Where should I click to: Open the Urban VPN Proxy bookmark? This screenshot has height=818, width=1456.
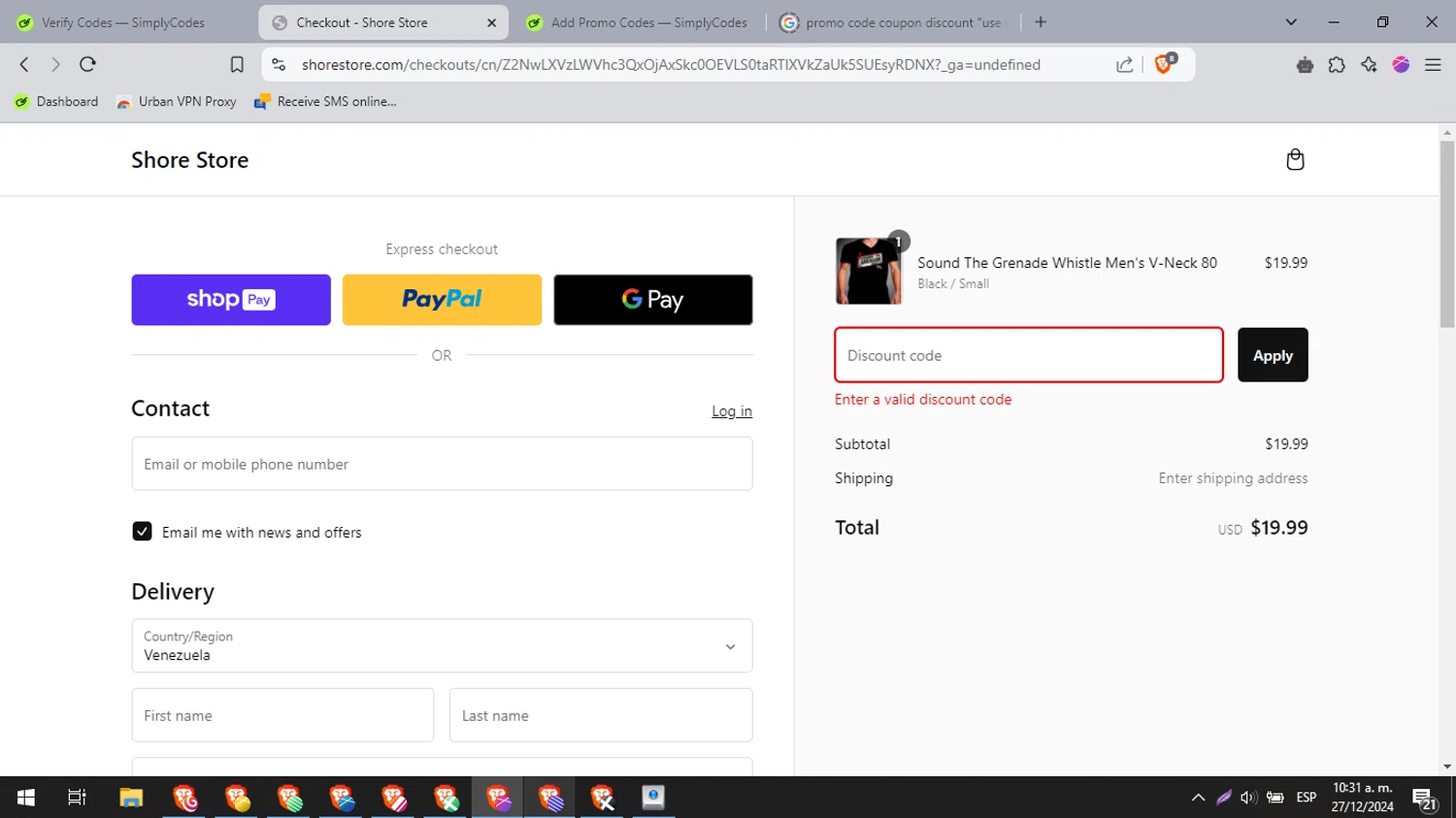click(x=176, y=101)
